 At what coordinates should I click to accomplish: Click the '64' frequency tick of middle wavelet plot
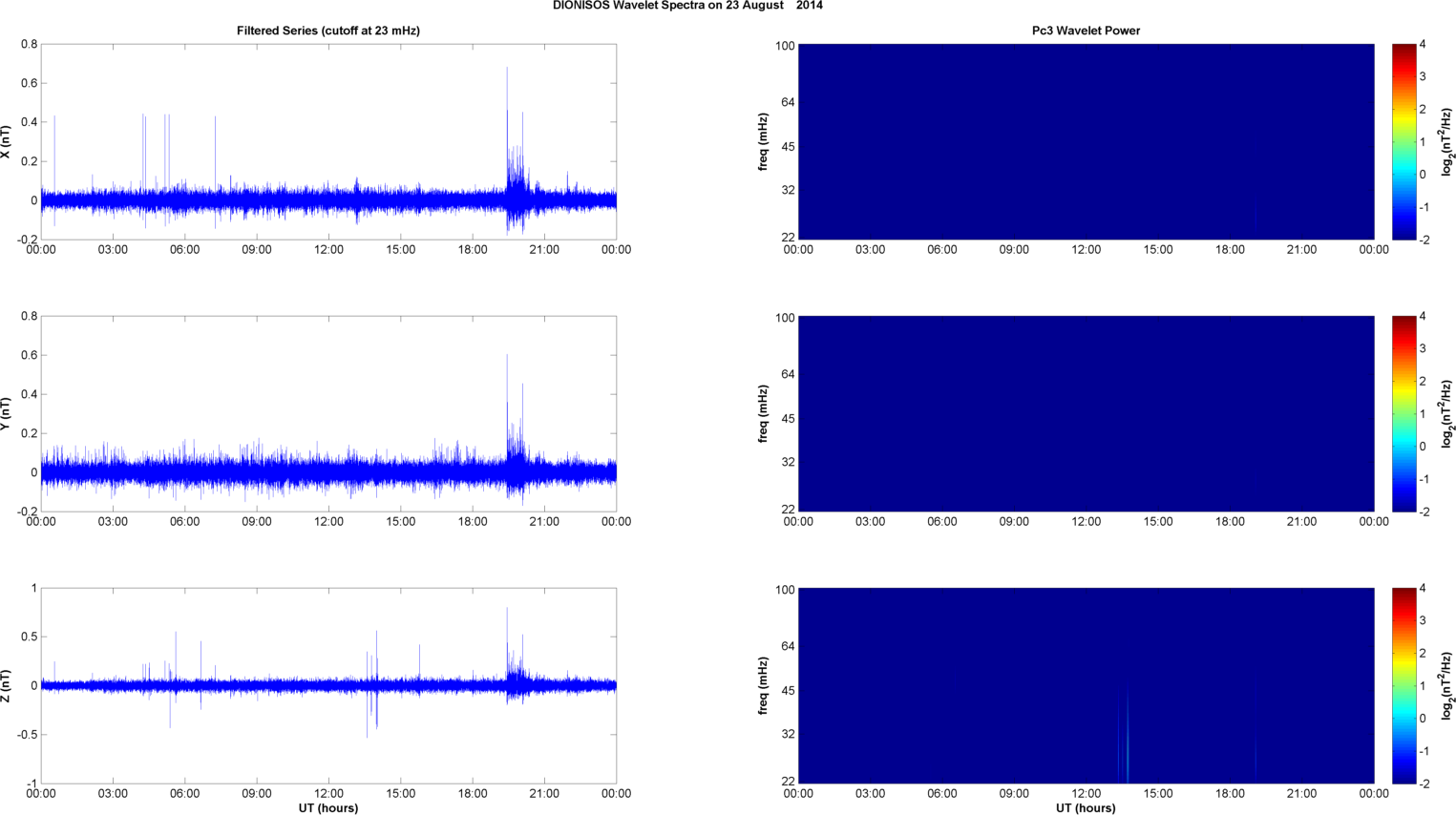tap(788, 374)
